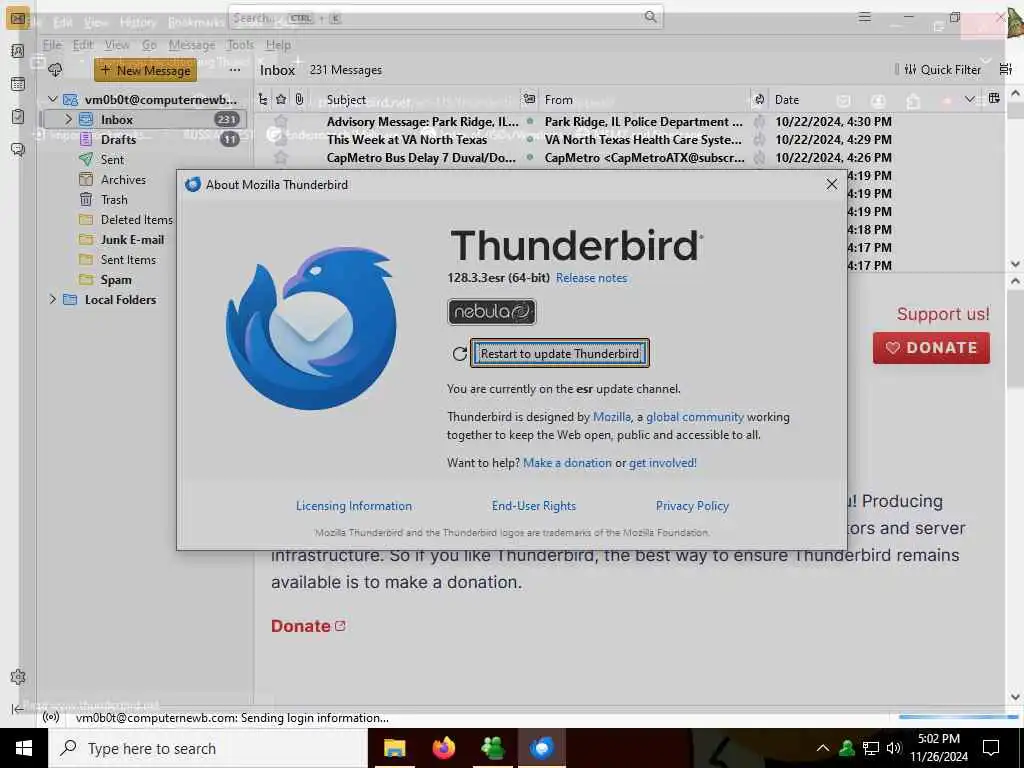The height and width of the screenshot is (768, 1024).
Task: Expand Local Folders
Action: point(53,300)
